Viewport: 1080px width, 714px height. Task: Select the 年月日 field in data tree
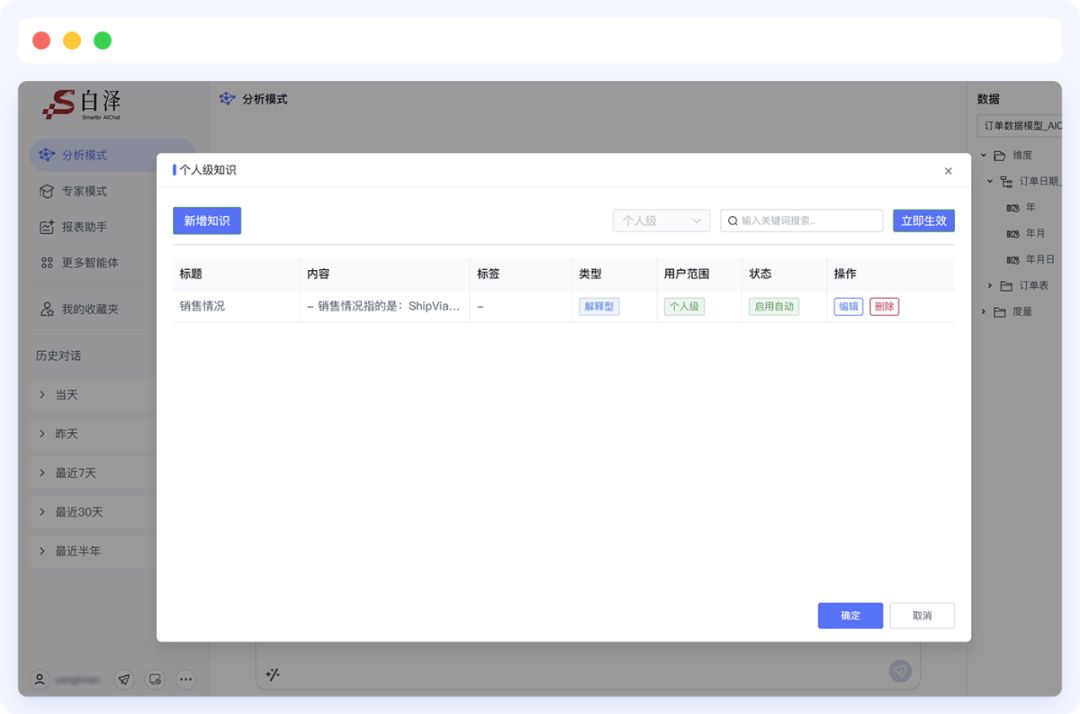(x=1040, y=260)
